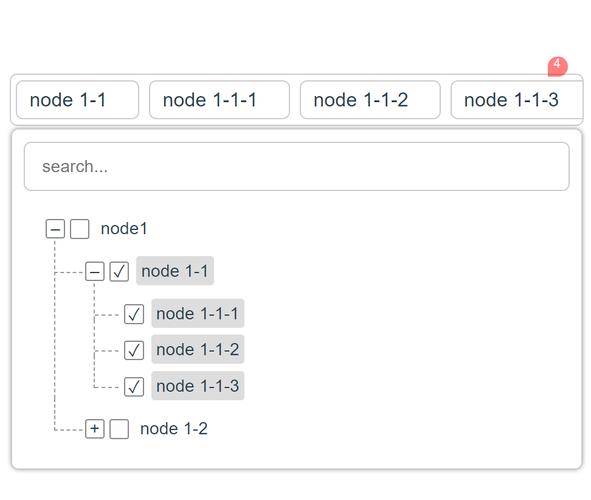
Task: Select the node 1-1-3 tag chip
Action: pyautogui.click(x=517, y=100)
